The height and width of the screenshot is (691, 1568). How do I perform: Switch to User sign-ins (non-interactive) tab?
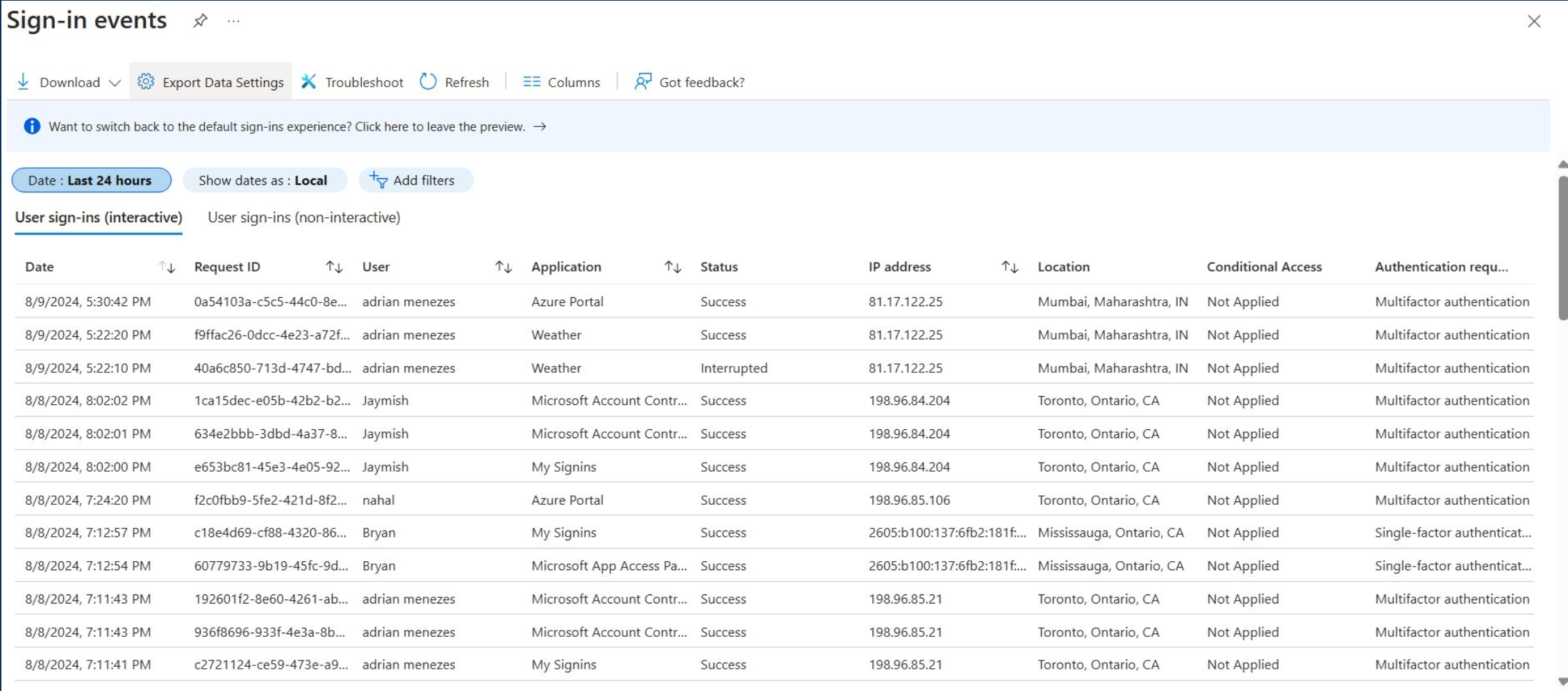304,217
